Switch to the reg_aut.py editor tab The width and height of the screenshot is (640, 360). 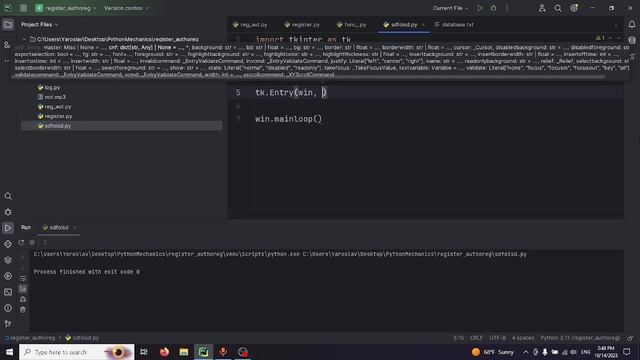click(x=250, y=24)
